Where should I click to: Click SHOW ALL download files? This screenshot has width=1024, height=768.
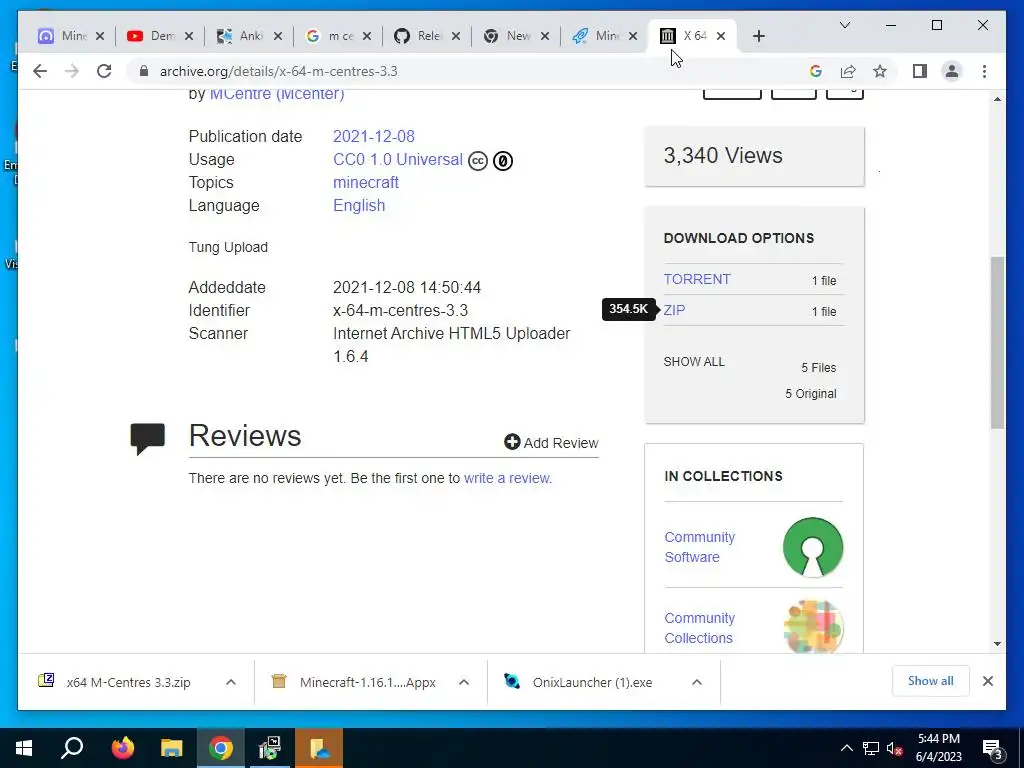pyautogui.click(x=694, y=362)
